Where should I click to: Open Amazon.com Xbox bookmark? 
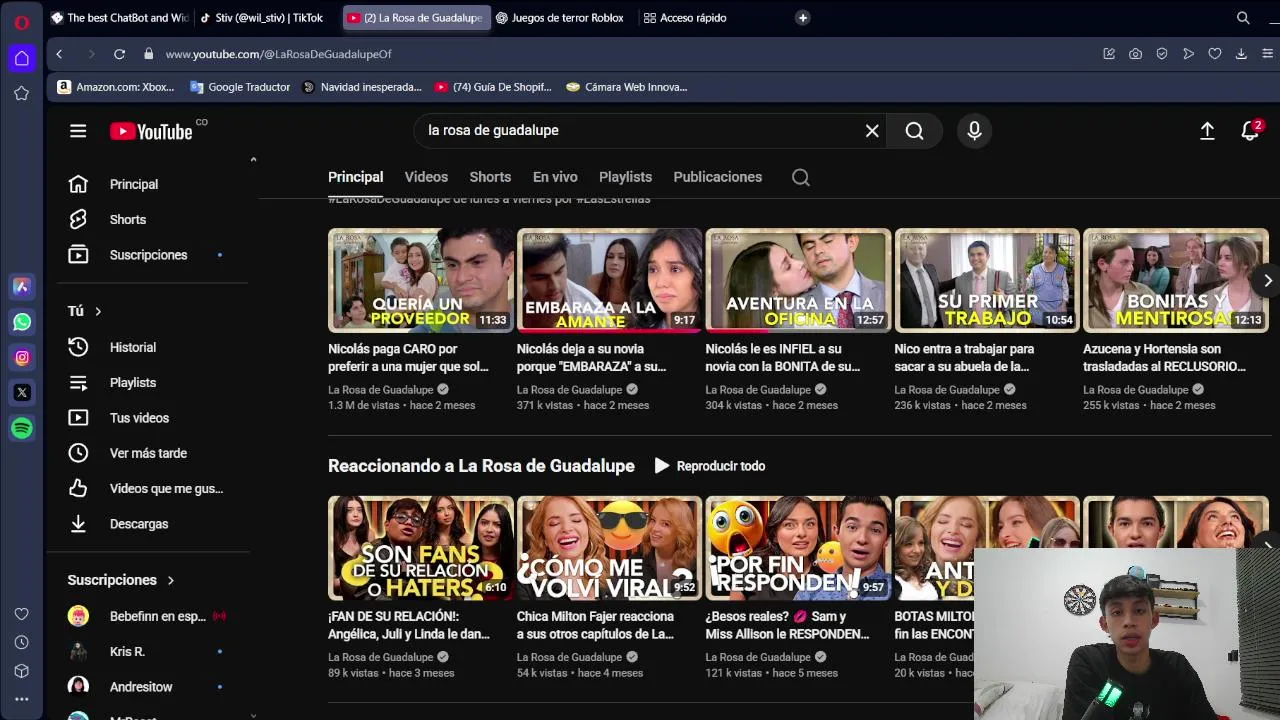(x=116, y=87)
